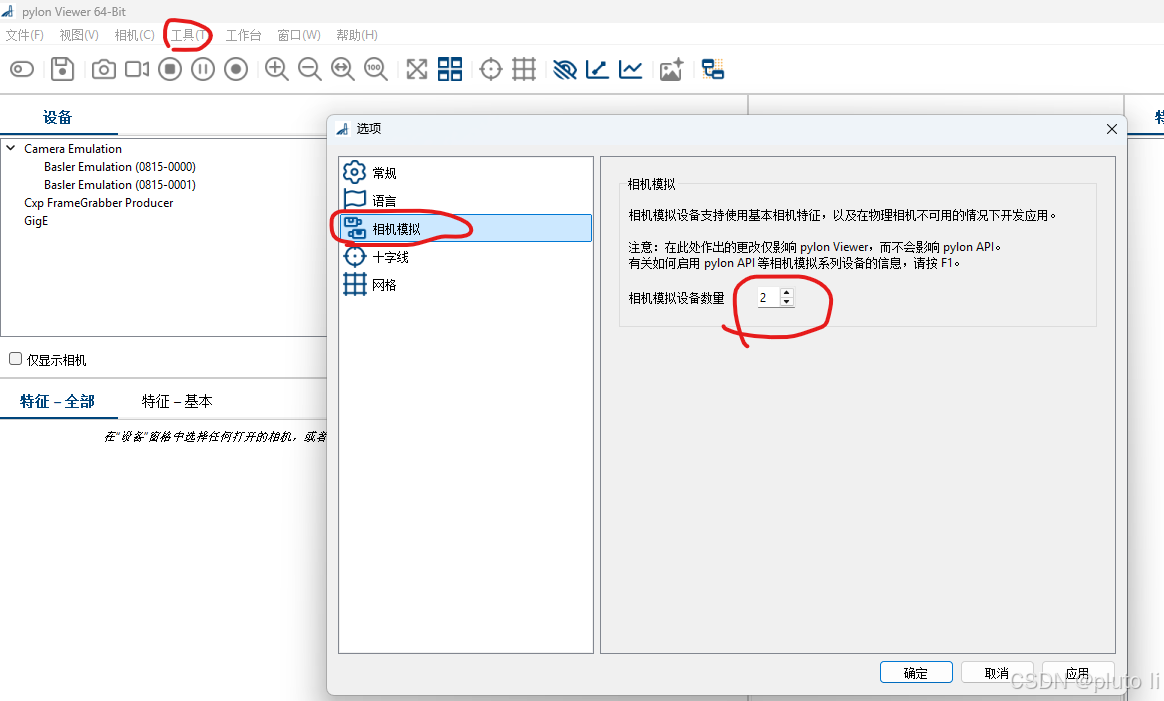
Task: Click the continuous shot video camera icon
Action: (x=137, y=70)
